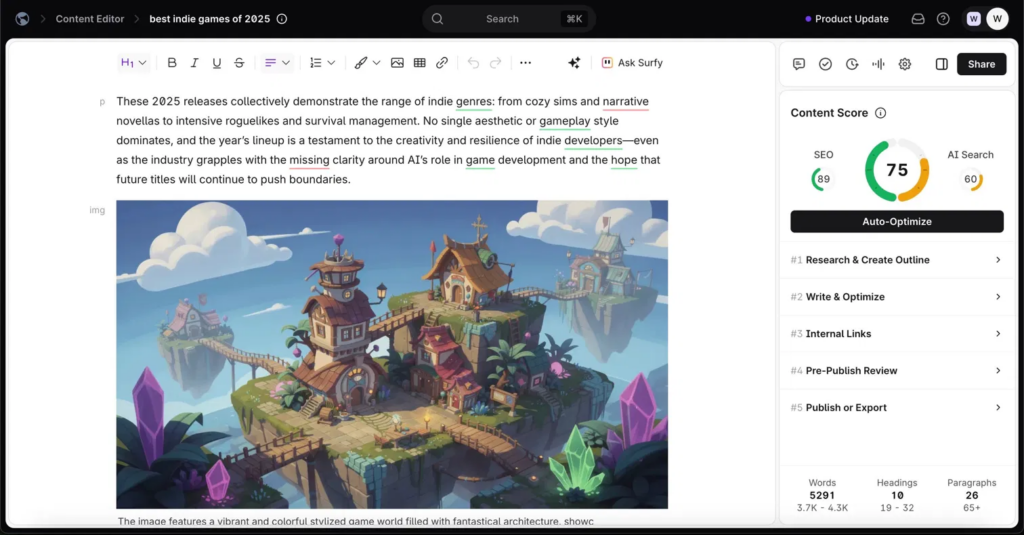Click the document title 'best indie games of 2025'
1024x535 pixels.
210,19
